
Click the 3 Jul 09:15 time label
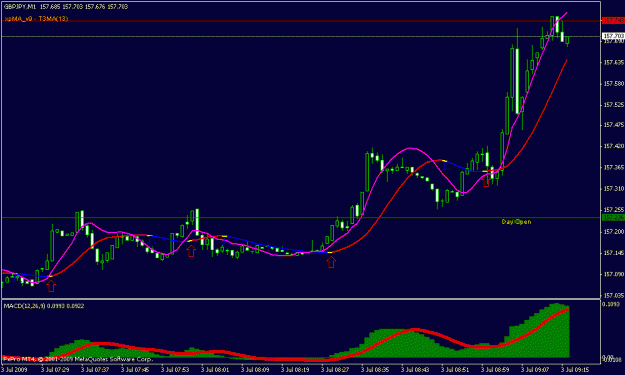[x=575, y=370]
